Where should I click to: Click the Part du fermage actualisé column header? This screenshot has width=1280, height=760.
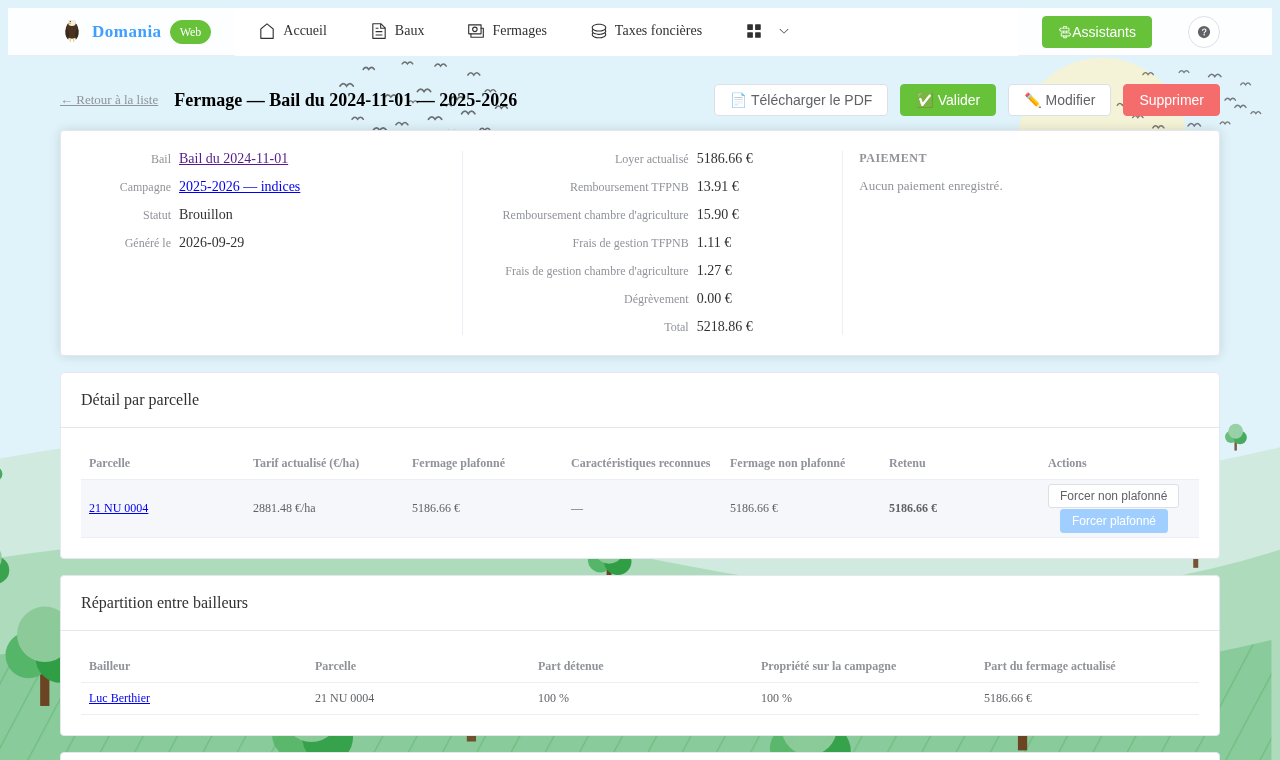1049,666
